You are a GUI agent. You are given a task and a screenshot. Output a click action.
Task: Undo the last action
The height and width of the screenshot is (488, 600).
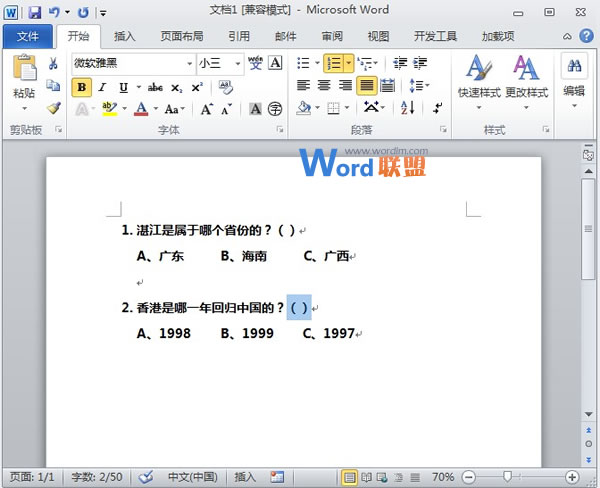(x=54, y=12)
